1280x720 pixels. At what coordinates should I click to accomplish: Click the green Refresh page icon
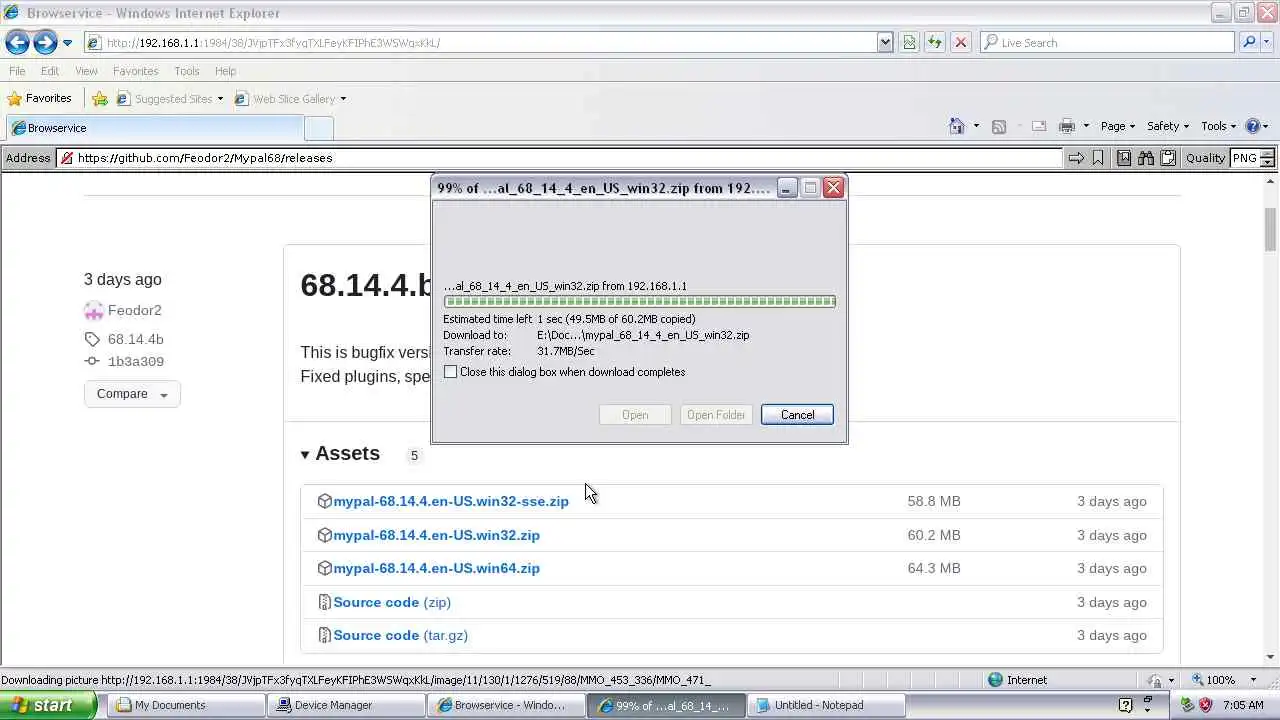click(934, 42)
